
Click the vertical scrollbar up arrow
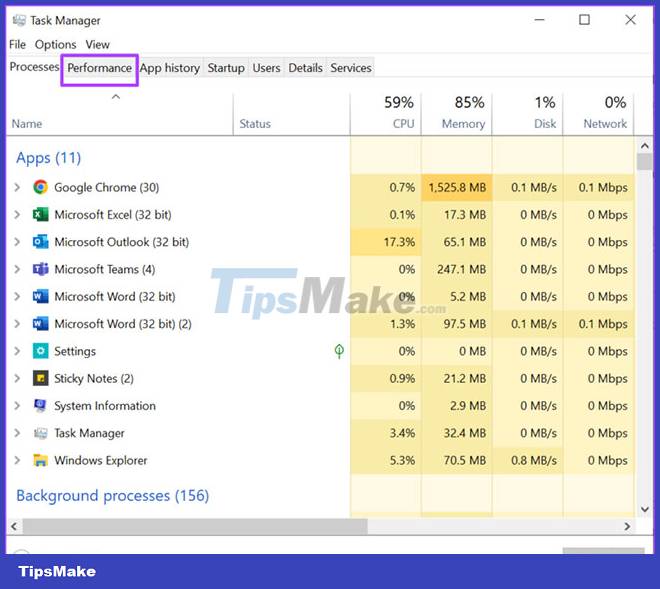pos(644,146)
